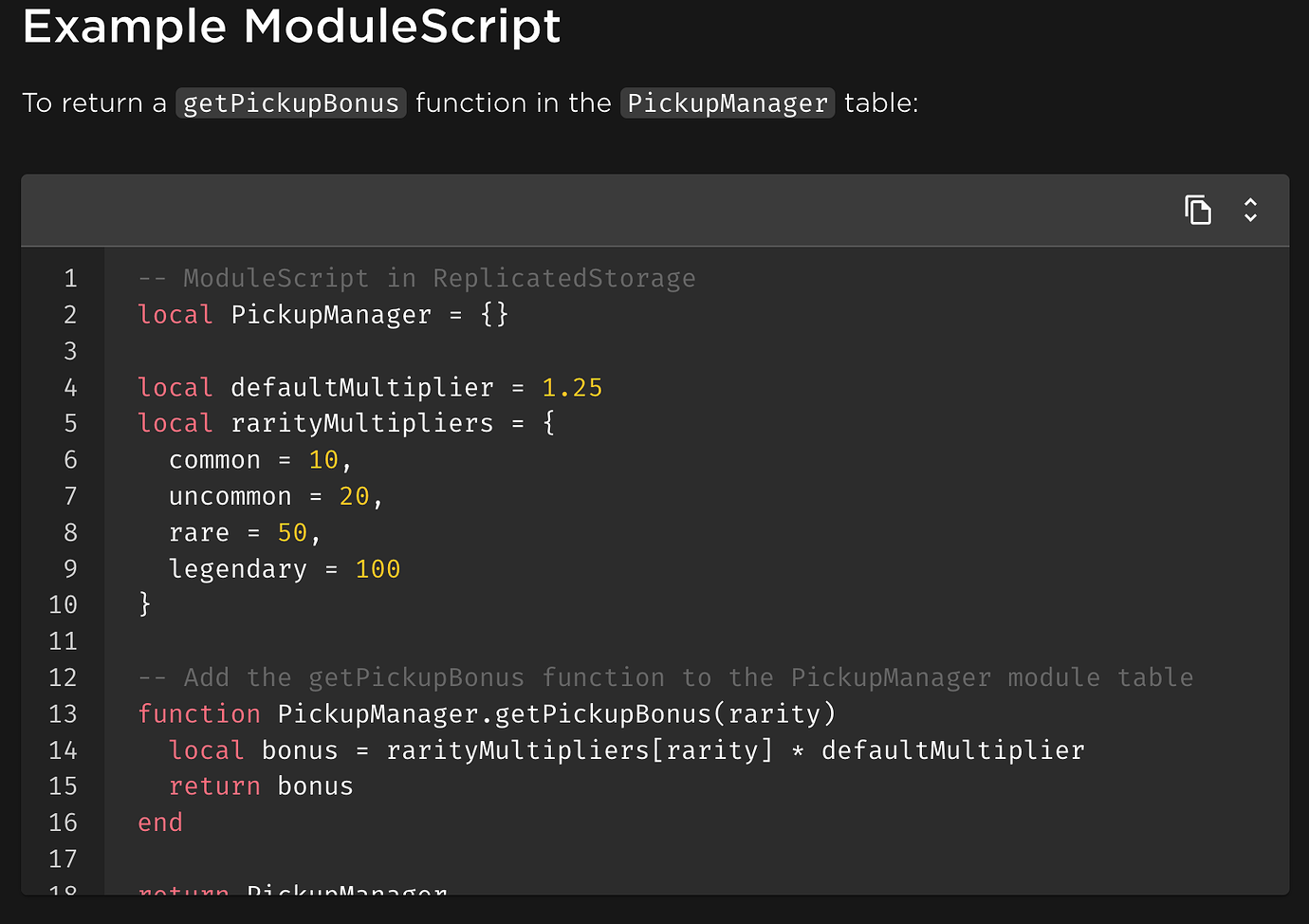Select the ModuleScript comment on line 1
The height and width of the screenshot is (924, 1309).
click(x=415, y=278)
